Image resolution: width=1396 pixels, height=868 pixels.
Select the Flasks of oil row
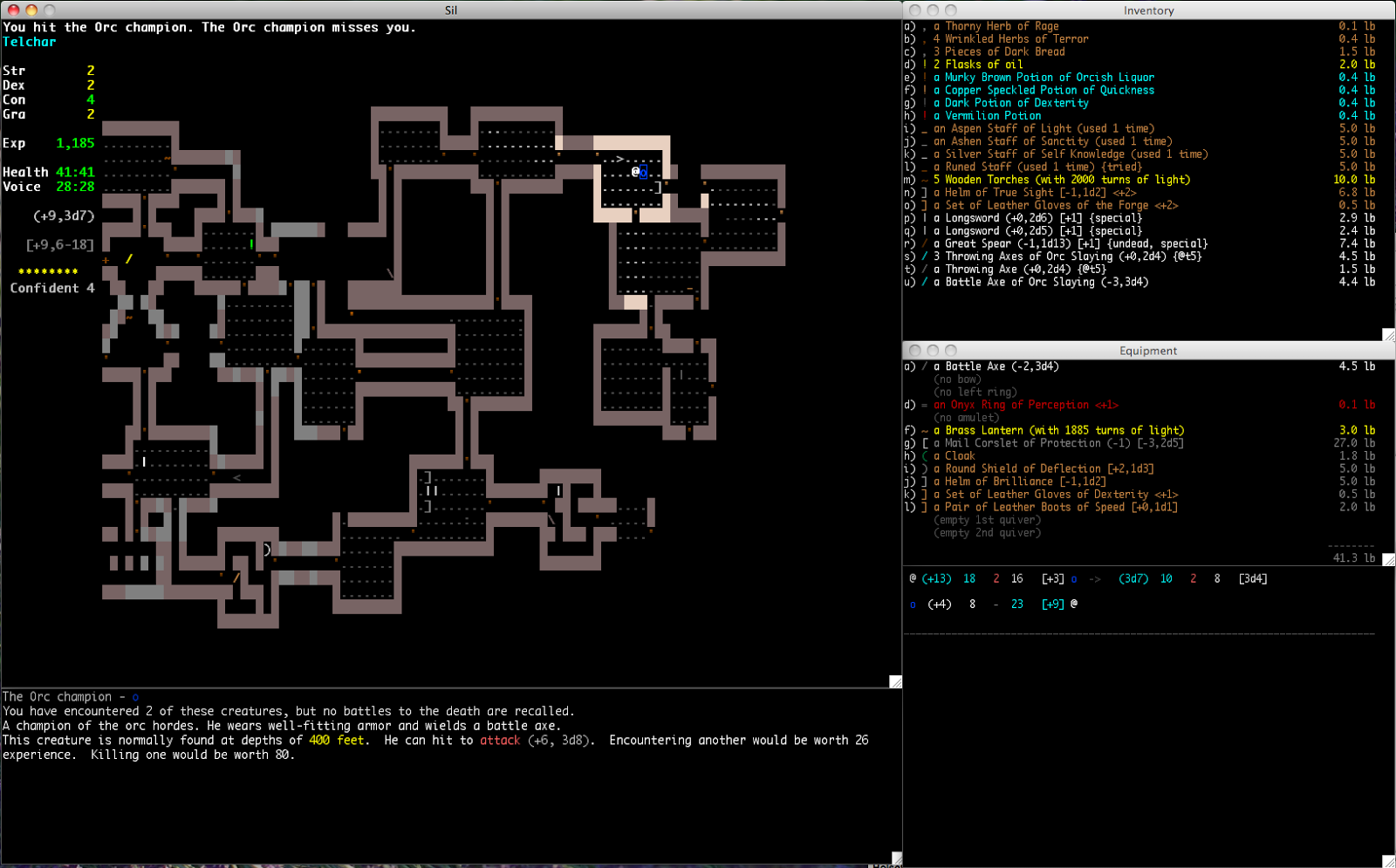tap(1139, 65)
